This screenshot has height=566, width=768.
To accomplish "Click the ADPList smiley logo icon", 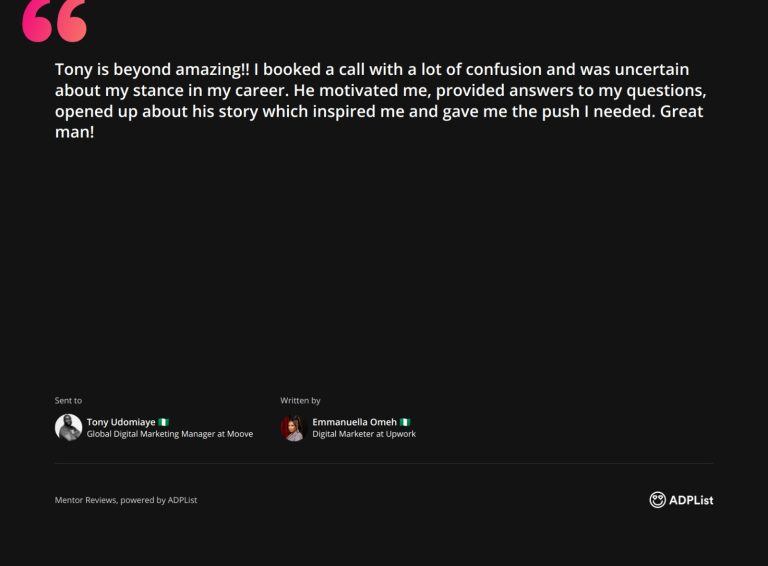I will point(657,500).
